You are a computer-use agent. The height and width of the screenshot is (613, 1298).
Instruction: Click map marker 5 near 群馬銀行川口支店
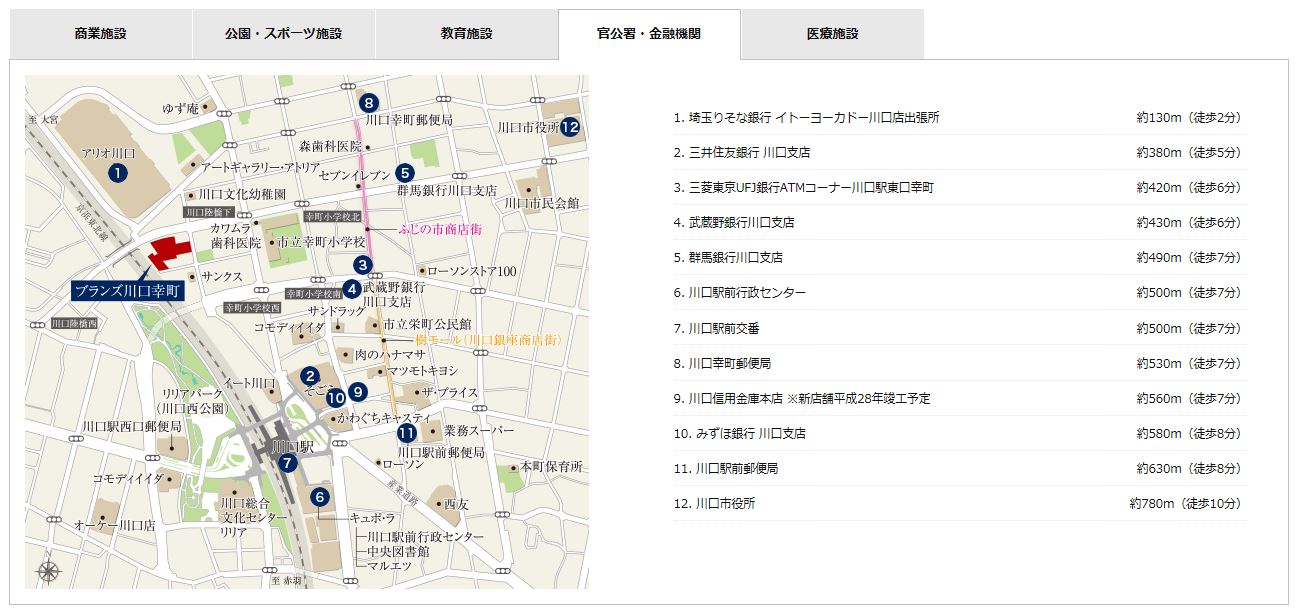click(405, 171)
